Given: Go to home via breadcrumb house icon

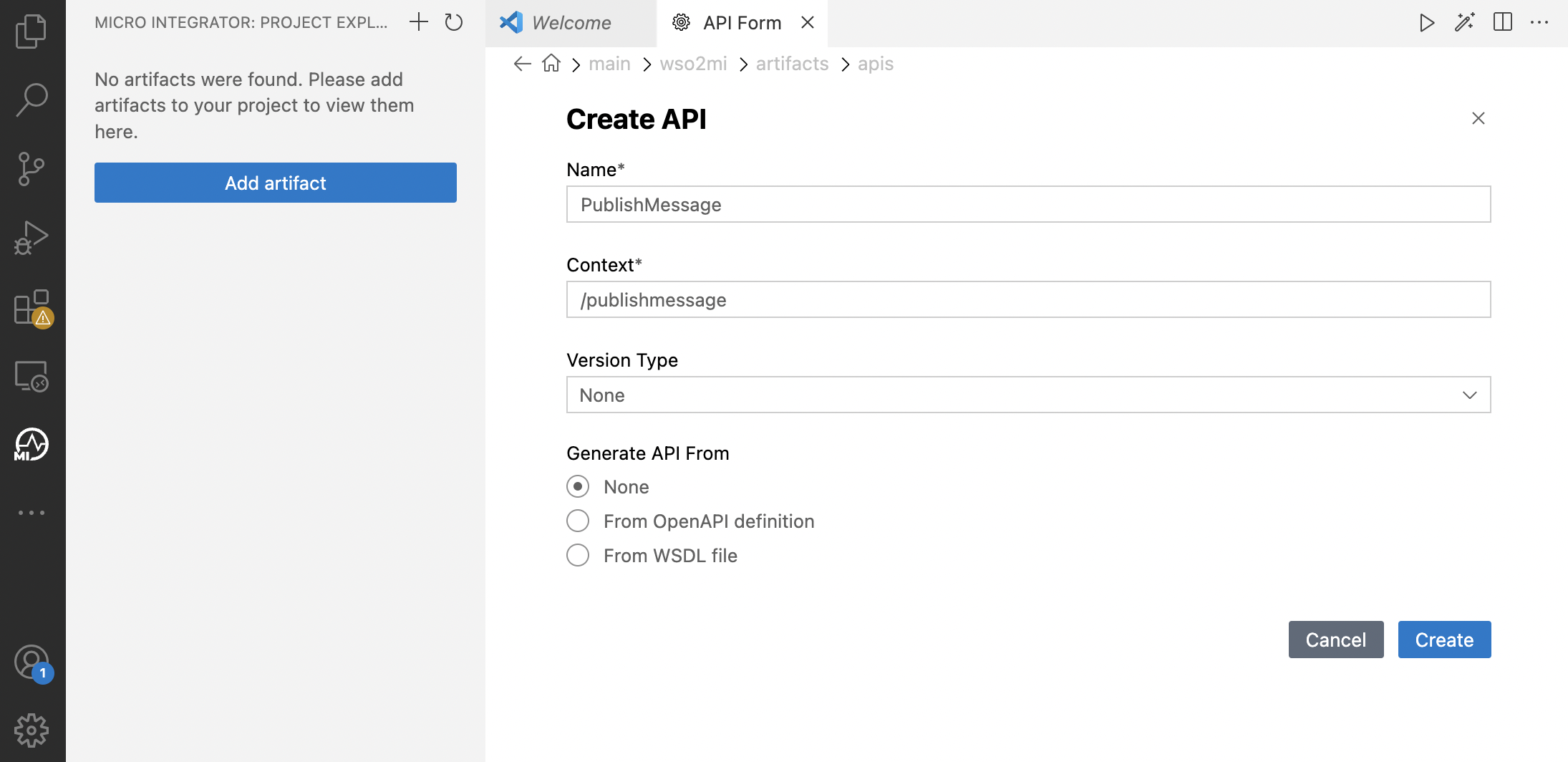Looking at the screenshot, I should (551, 63).
